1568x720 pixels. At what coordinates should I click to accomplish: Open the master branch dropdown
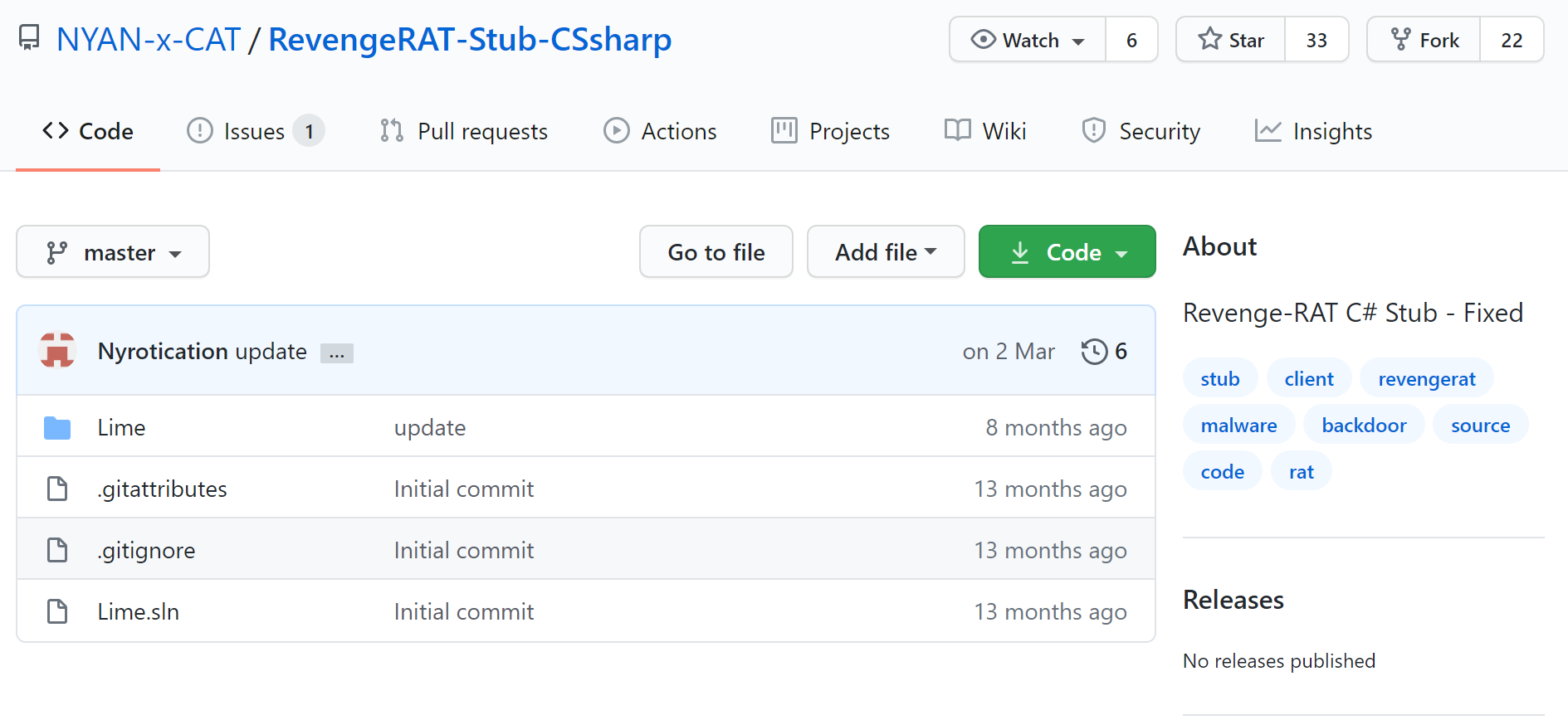[113, 252]
